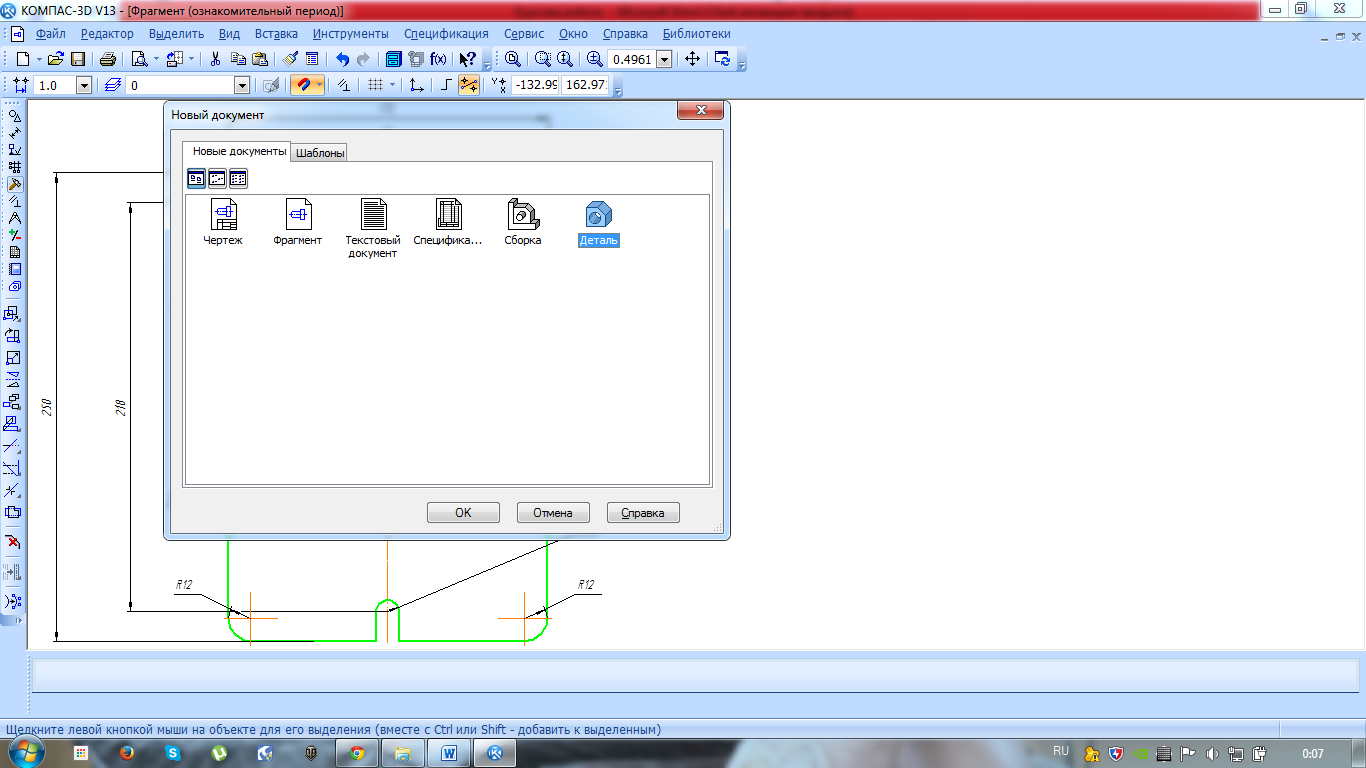Open the layers manager stack icon
Viewport: 1366px width, 768px height.
(x=111, y=85)
